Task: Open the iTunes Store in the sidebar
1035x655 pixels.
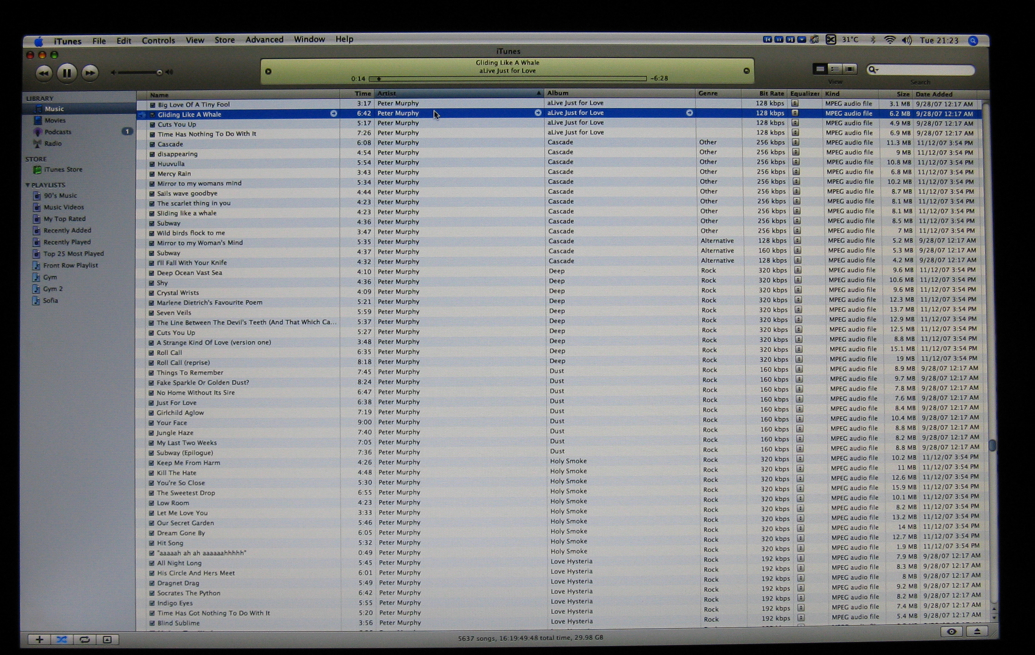Action: (63, 170)
